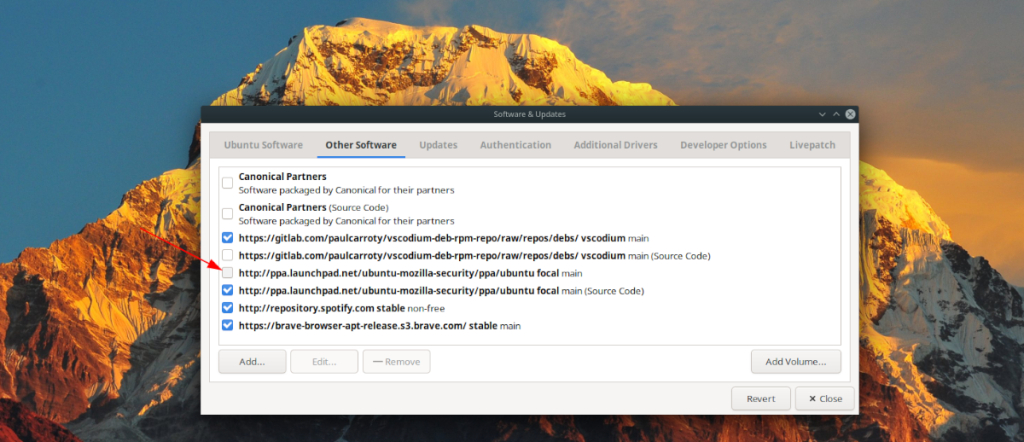
Task: Click the Software & Updates title bar text
Action: [x=530, y=114]
